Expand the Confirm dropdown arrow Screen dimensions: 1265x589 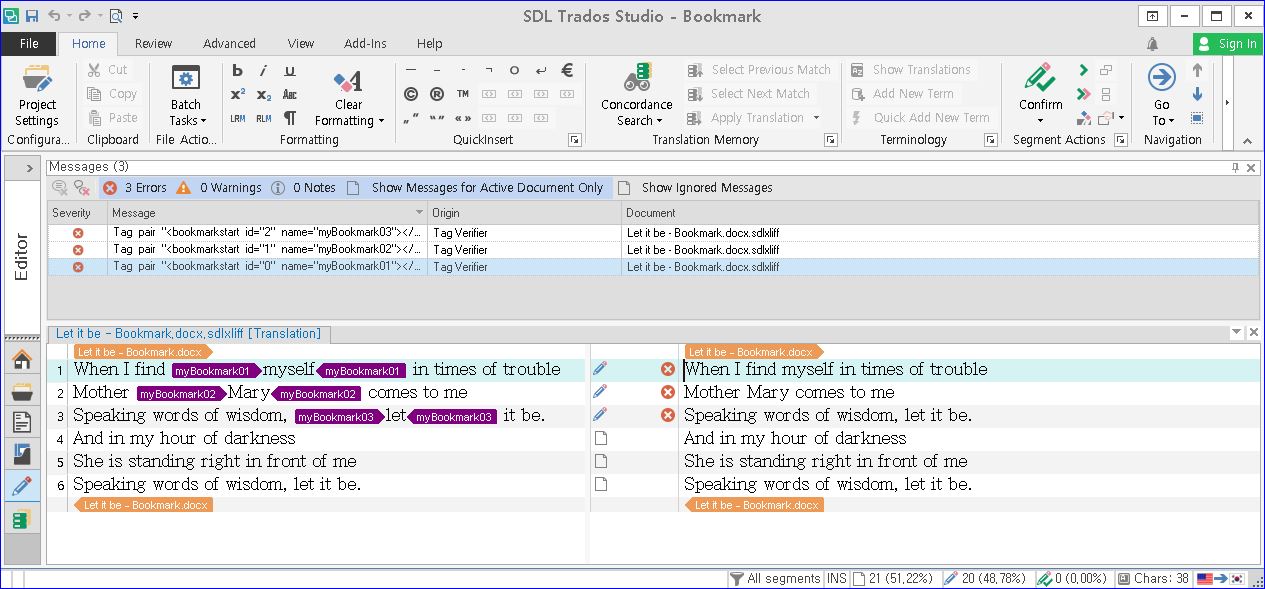pyautogui.click(x=1040, y=120)
